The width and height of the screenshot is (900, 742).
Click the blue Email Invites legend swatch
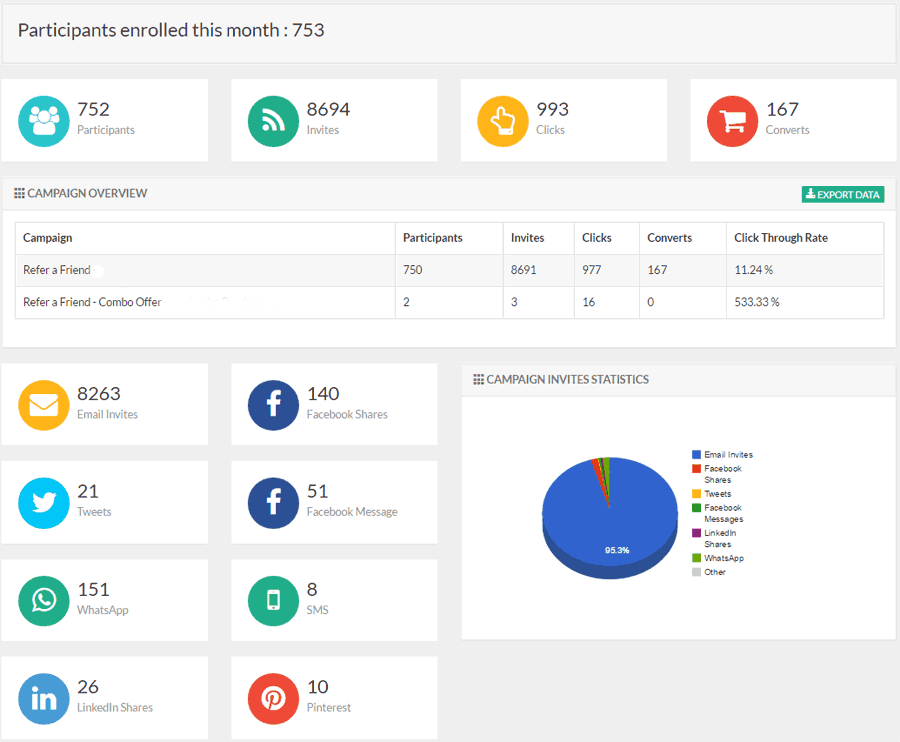(x=696, y=454)
